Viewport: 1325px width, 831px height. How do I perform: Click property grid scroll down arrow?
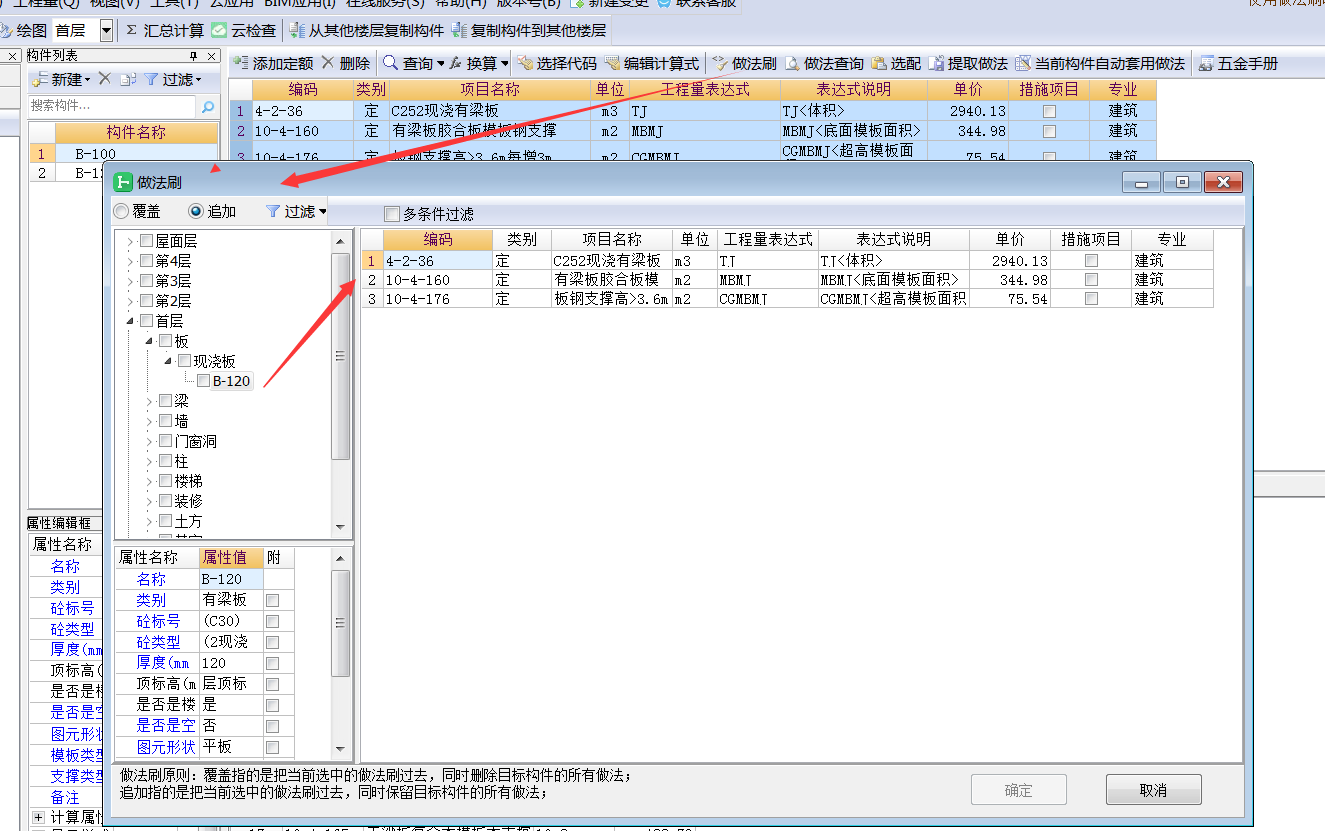click(x=340, y=749)
